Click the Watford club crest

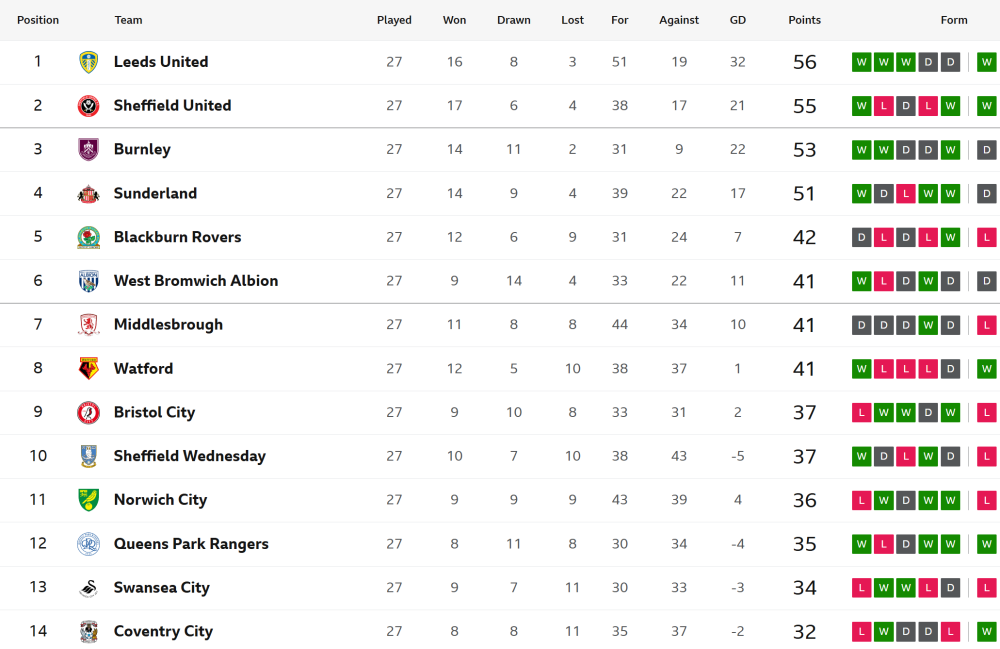89,368
